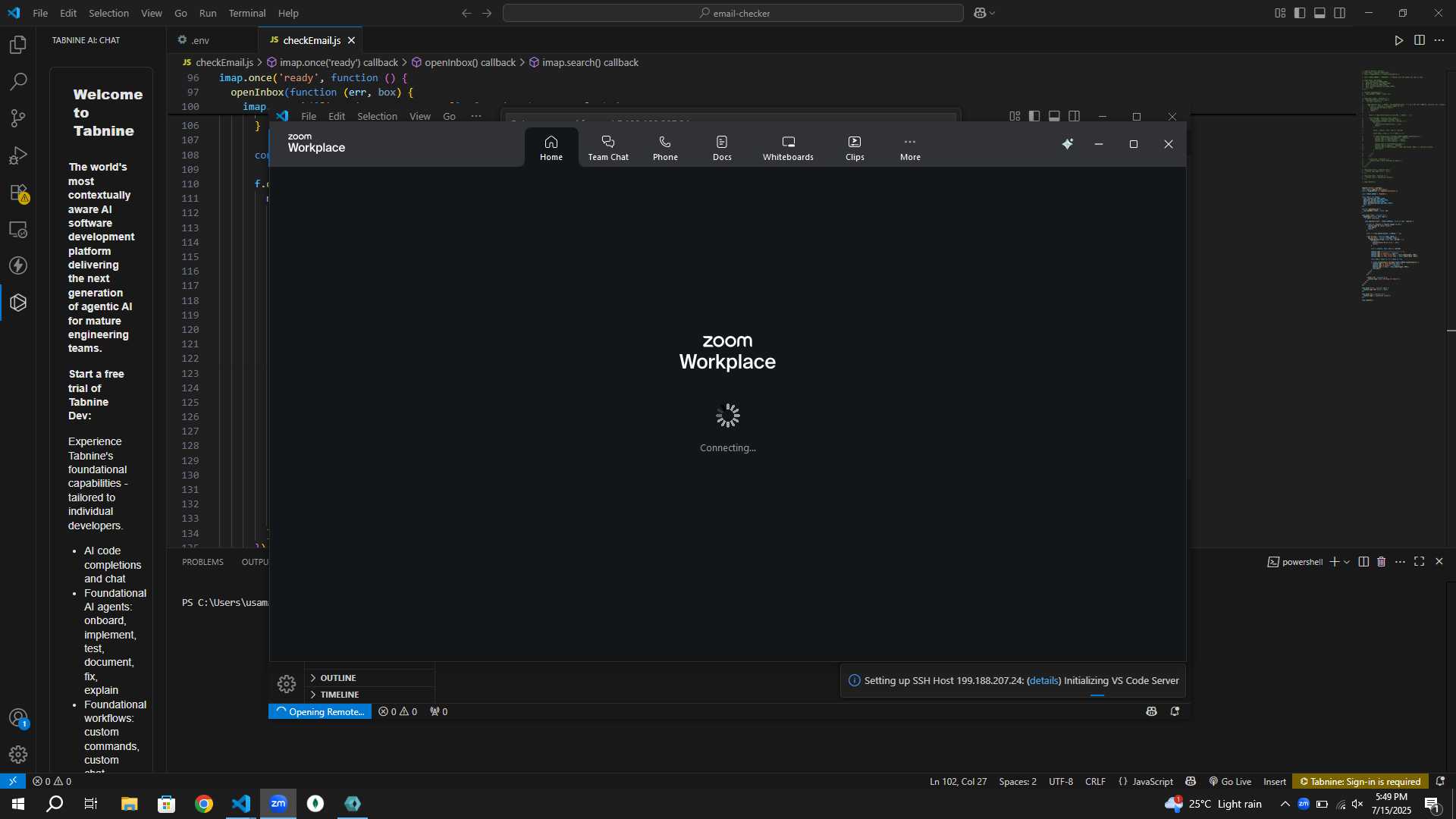
Task: Click Run Code play icon in editor
Action: pyautogui.click(x=1399, y=40)
